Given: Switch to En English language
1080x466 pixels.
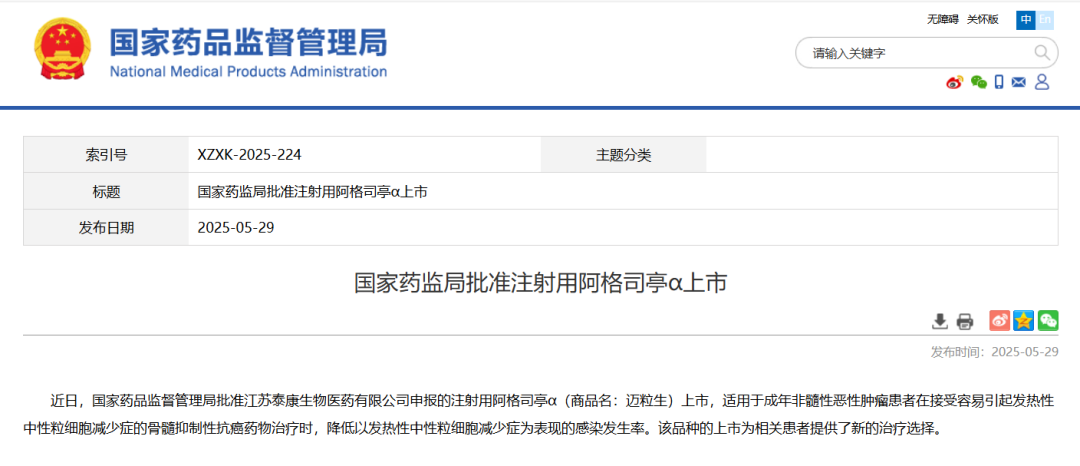Looking at the screenshot, I should point(1045,20).
